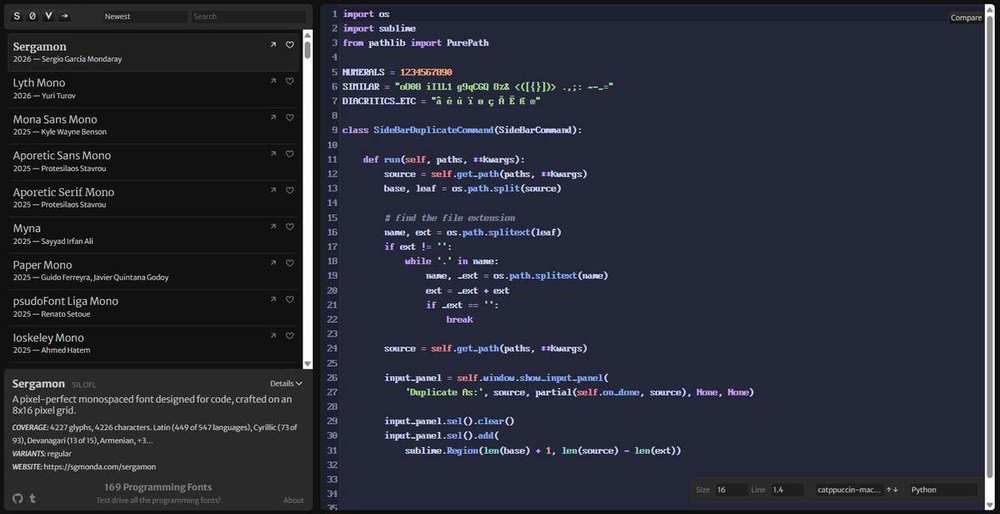Click the 169 Programming Fonts heading
The image size is (1000, 514).
click(x=158, y=487)
